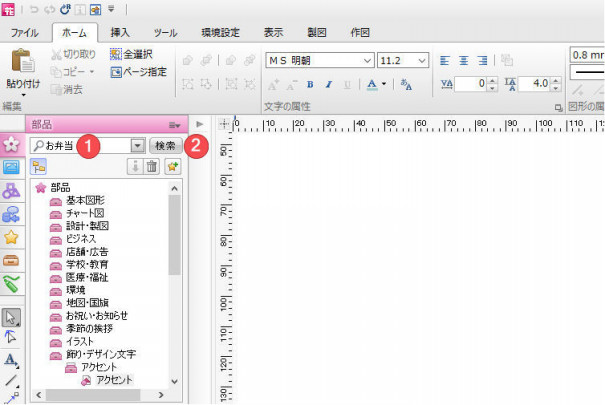Click the 貼り付け (paste) icon
Image resolution: width=605 pixels, height=405 pixels.
point(21,63)
